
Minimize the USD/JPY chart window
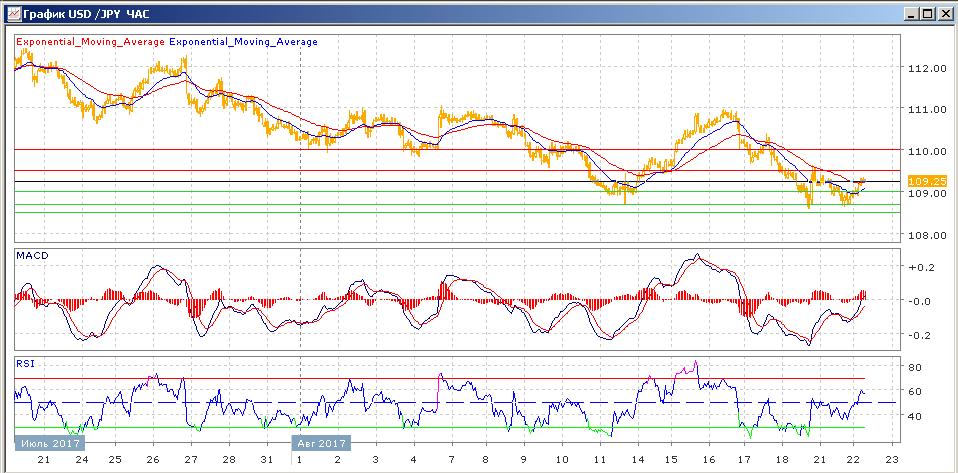tap(910, 12)
